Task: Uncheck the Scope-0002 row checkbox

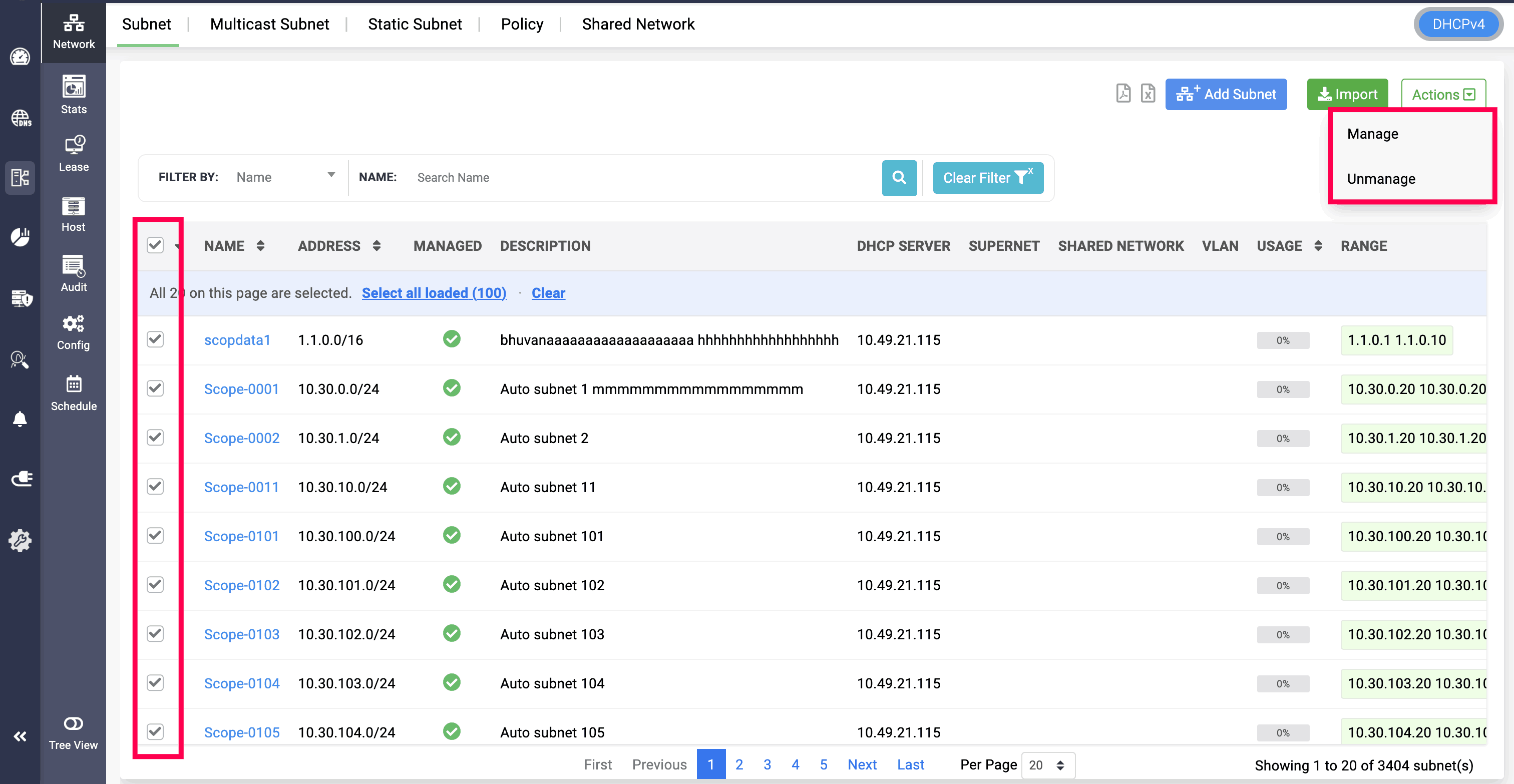Action: (x=155, y=437)
